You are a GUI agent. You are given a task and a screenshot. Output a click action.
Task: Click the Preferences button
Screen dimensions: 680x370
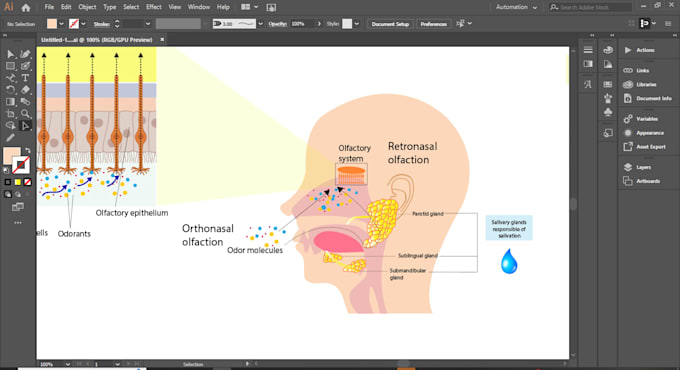point(433,24)
